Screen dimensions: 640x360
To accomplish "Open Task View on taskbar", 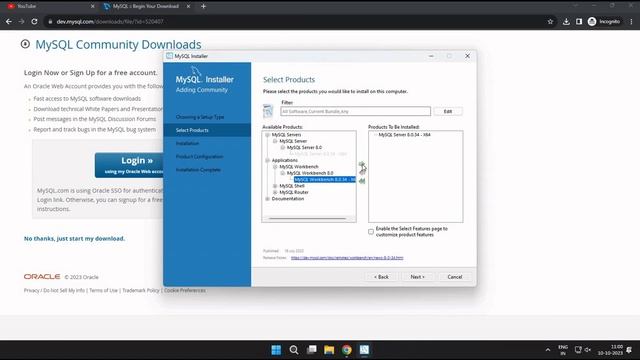I will [312, 350].
